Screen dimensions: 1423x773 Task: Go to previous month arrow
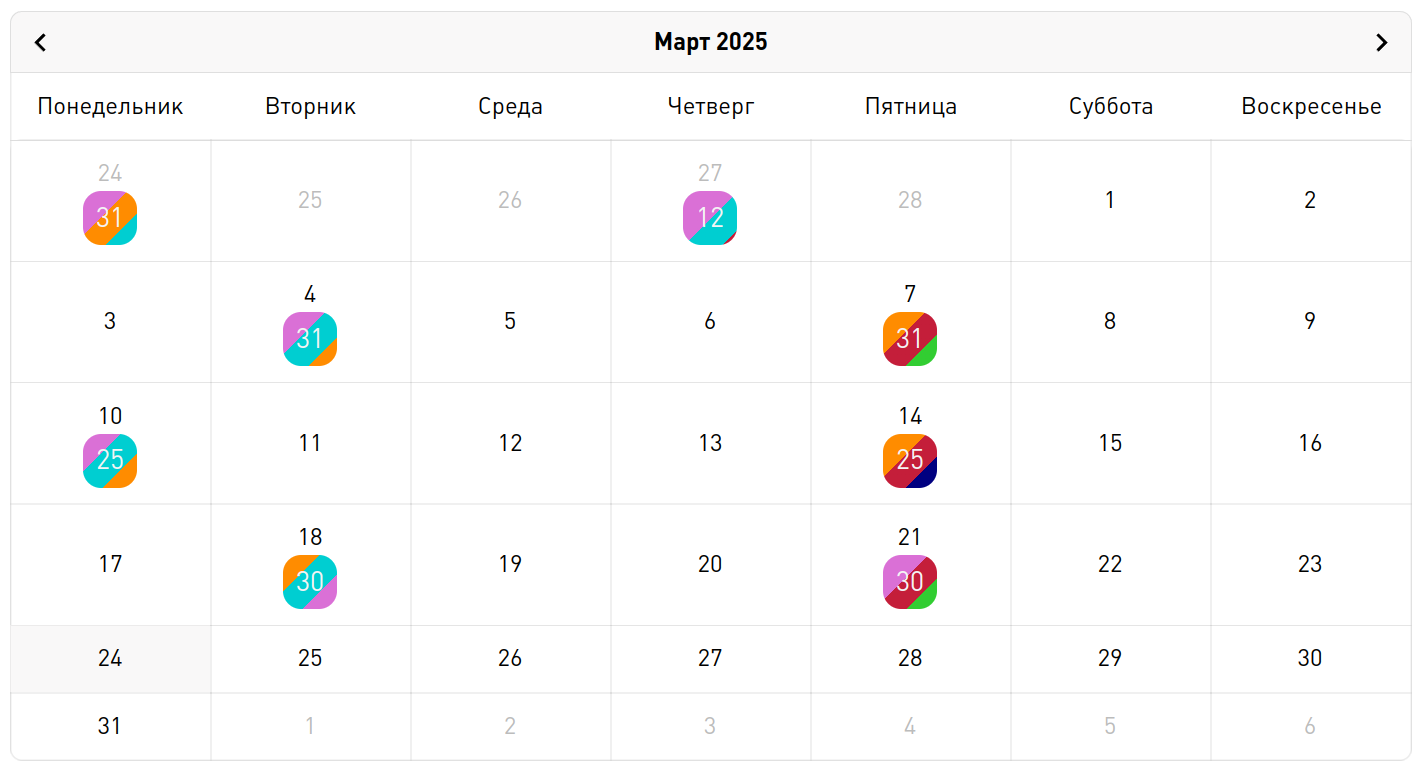[41, 42]
